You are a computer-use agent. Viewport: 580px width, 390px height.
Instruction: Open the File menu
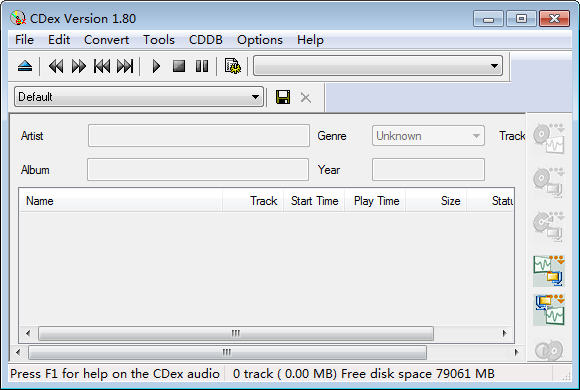click(24, 40)
